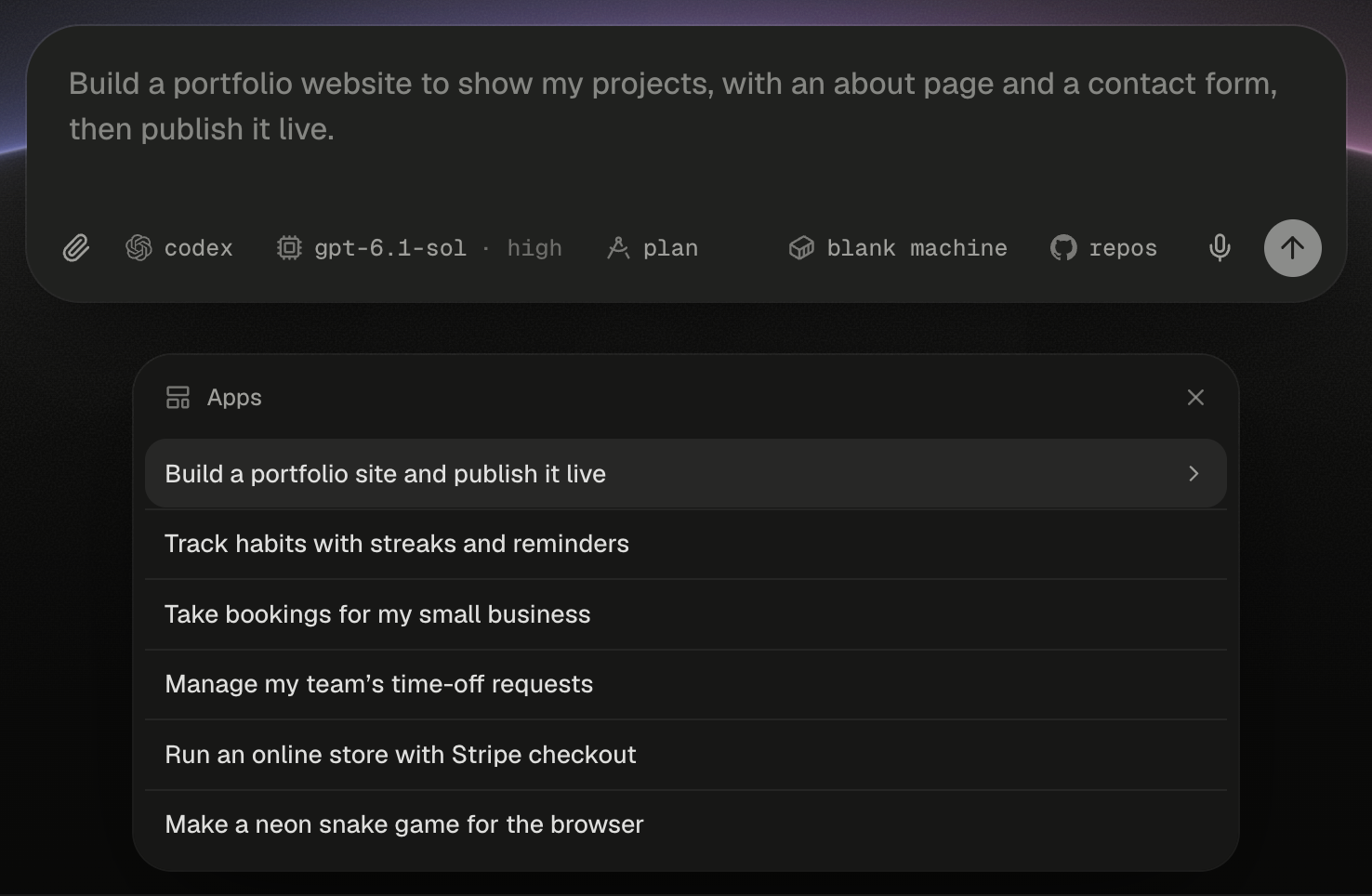
Task: Open the blank machine selector
Action: [x=898, y=248]
